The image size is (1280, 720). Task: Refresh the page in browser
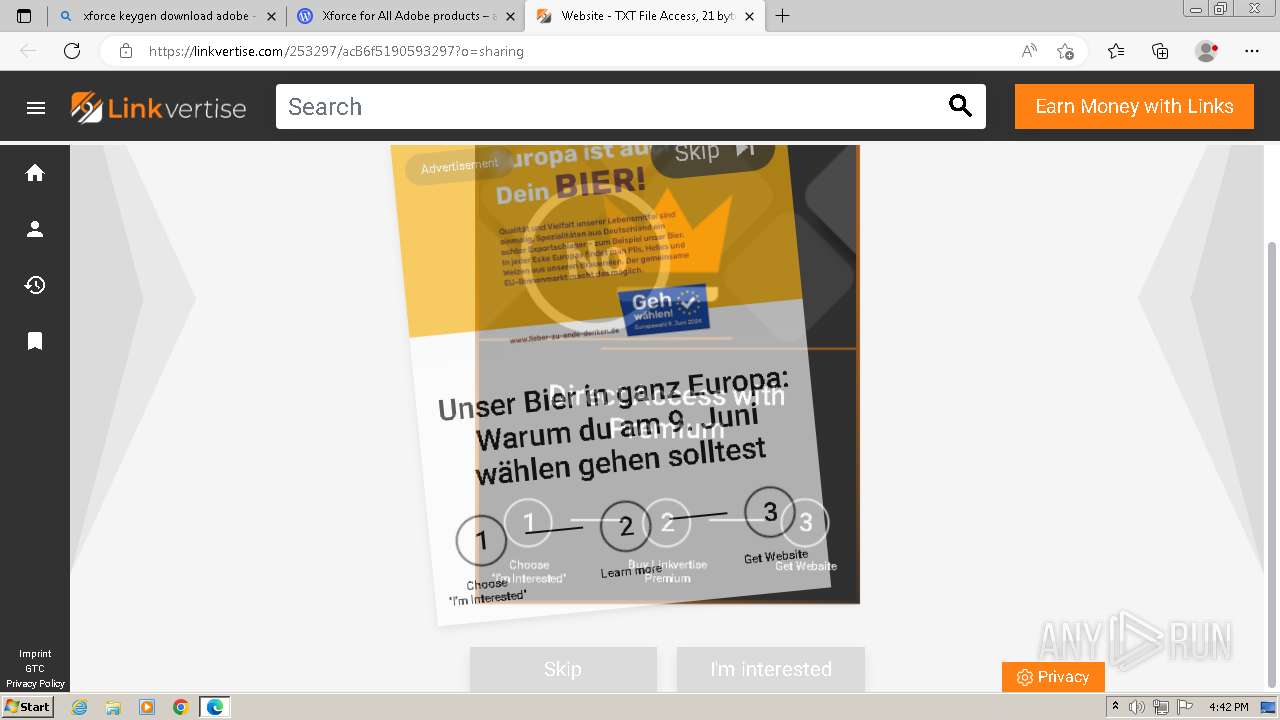[x=72, y=51]
